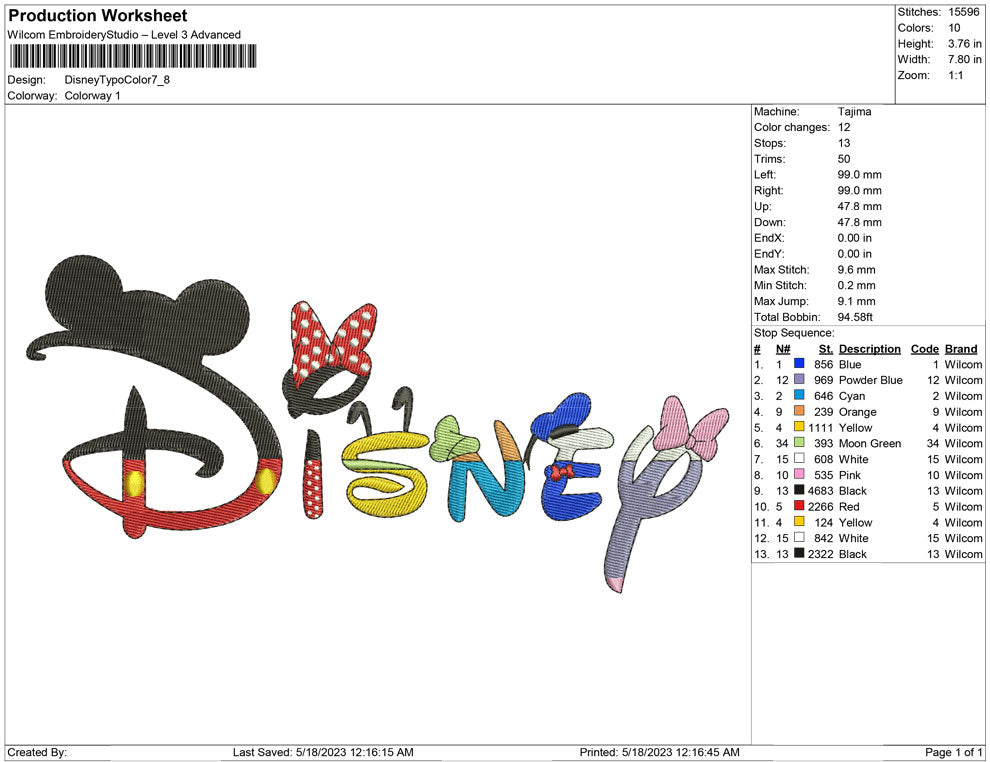The image size is (990, 762).
Task: Click the "Stops:" value 13
Action: coord(844,143)
